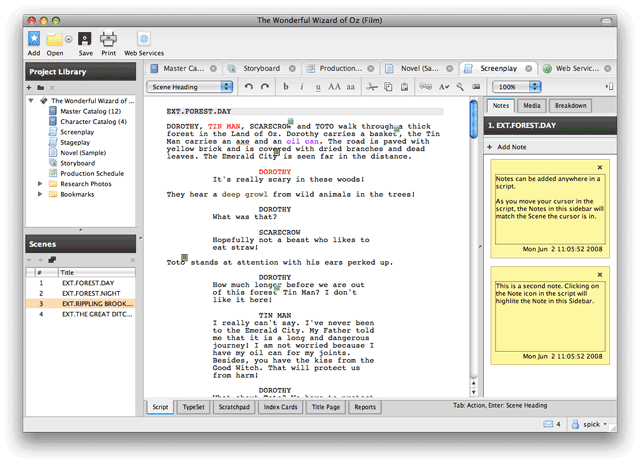Click the Redo arrow icon

tap(265, 87)
